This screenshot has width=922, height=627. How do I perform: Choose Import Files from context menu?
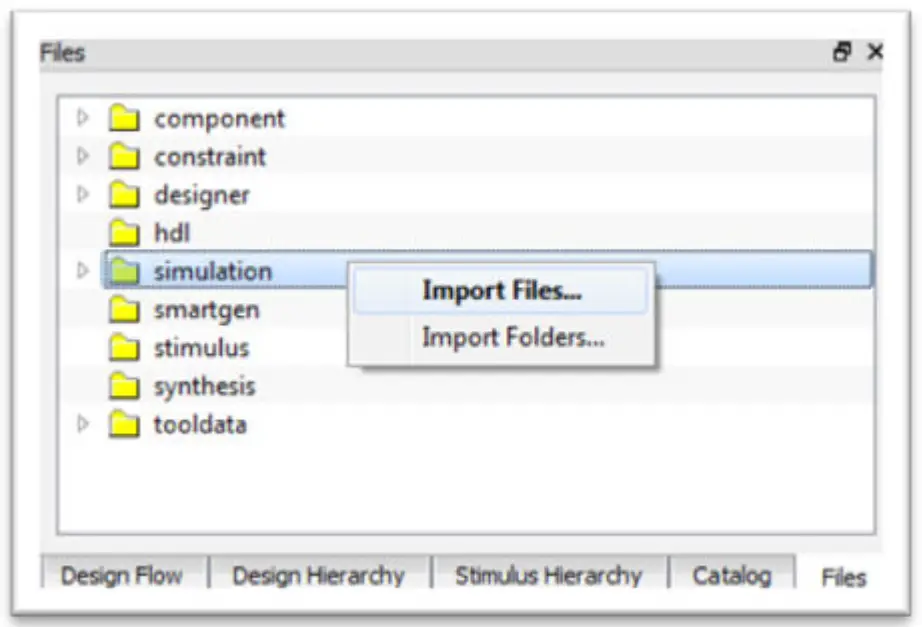(x=502, y=289)
